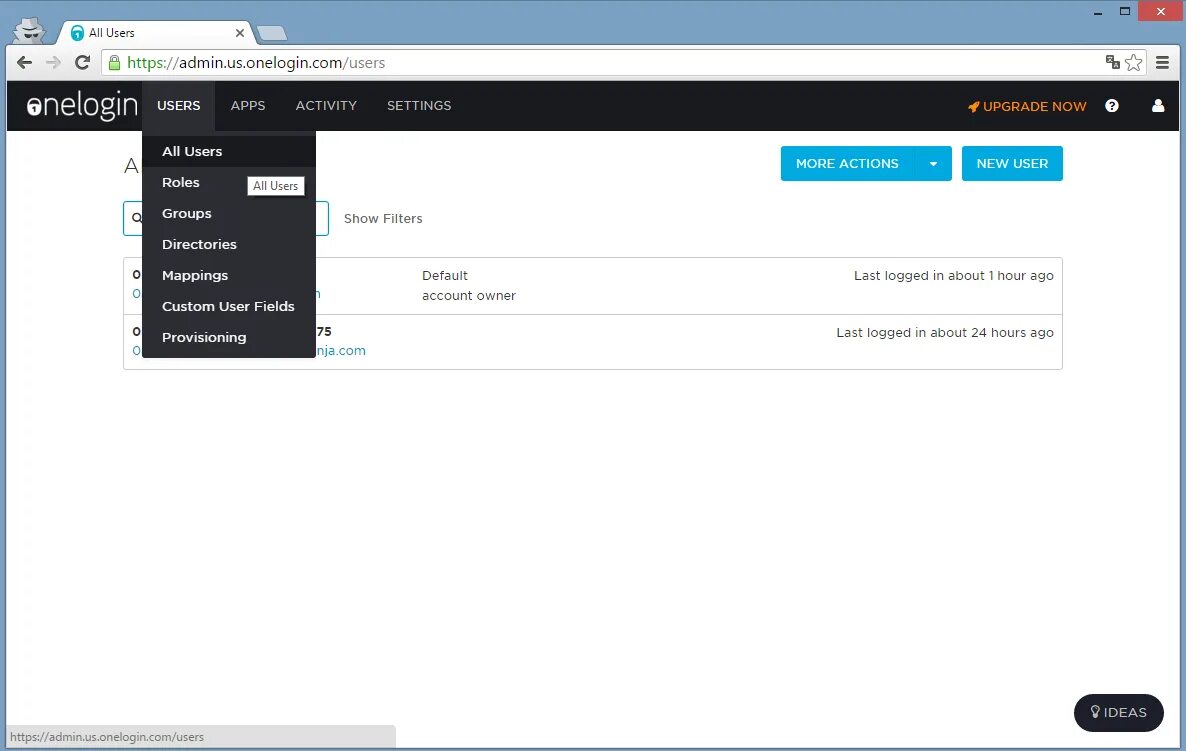1186x751 pixels.
Task: Select Provisioning in Users menu
Action: coord(228,337)
